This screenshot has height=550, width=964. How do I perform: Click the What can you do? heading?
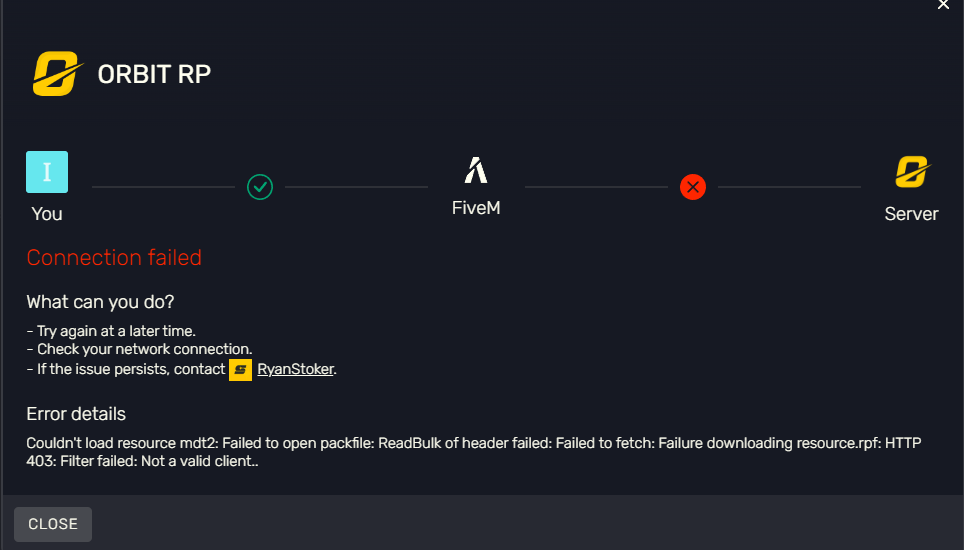point(100,302)
